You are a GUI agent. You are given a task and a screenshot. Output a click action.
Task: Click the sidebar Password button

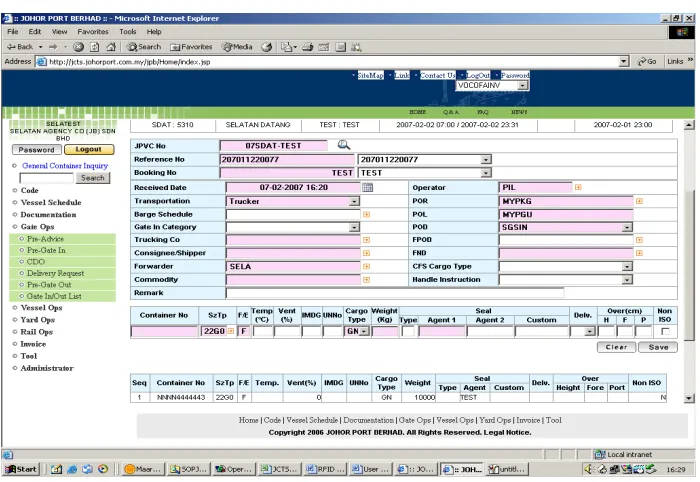pos(37,150)
